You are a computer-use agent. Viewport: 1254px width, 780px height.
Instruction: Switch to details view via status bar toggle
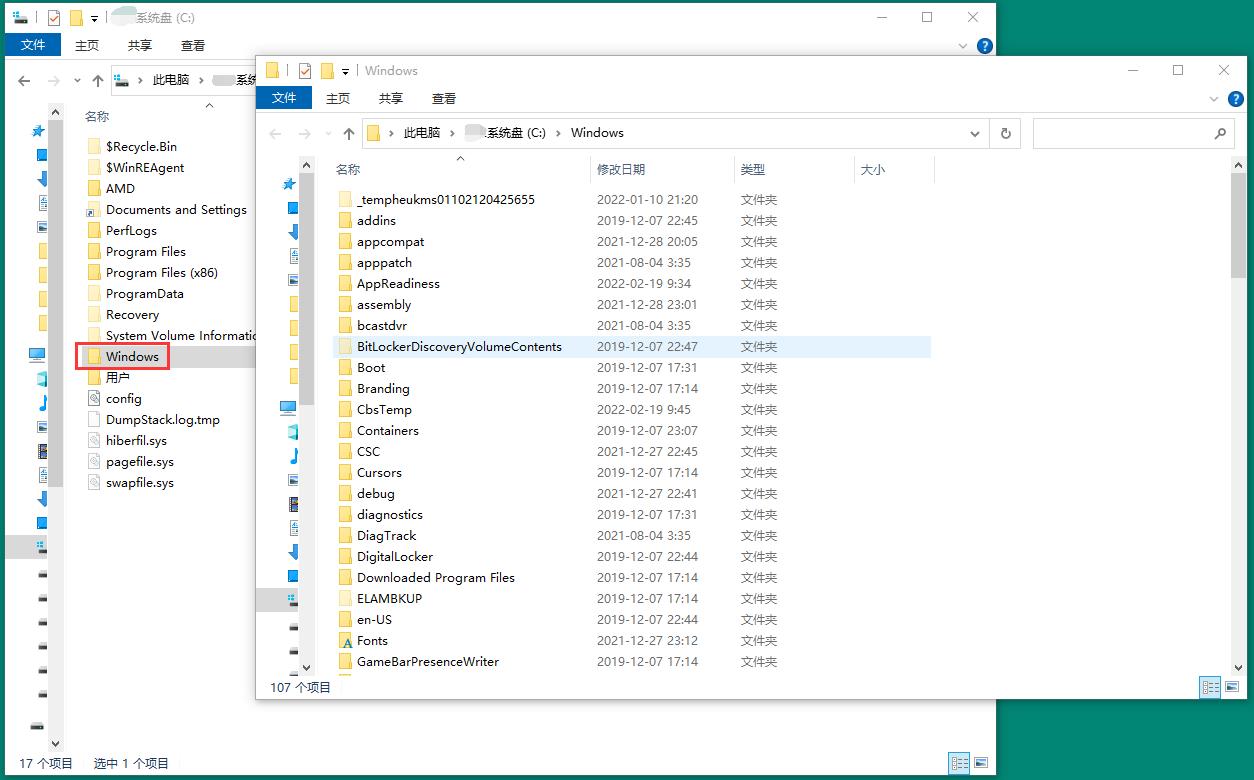[1210, 687]
